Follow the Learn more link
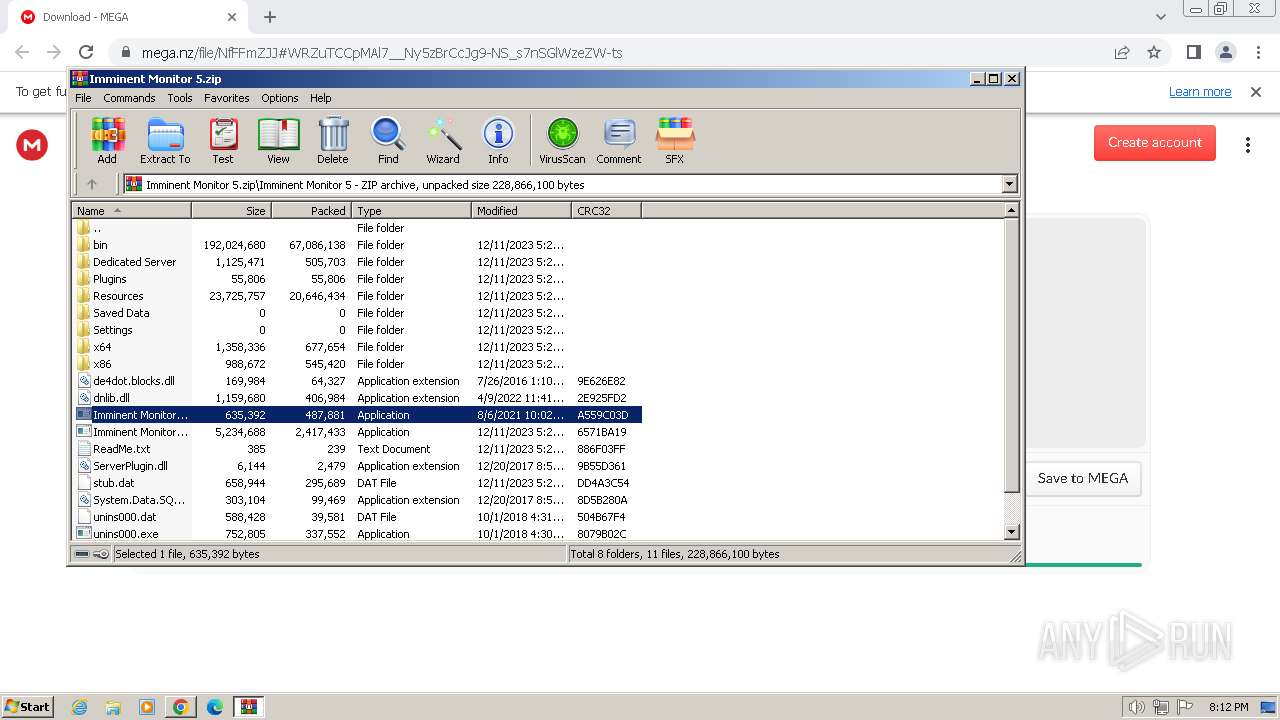Viewport: 1280px width, 720px height. coord(1200,91)
